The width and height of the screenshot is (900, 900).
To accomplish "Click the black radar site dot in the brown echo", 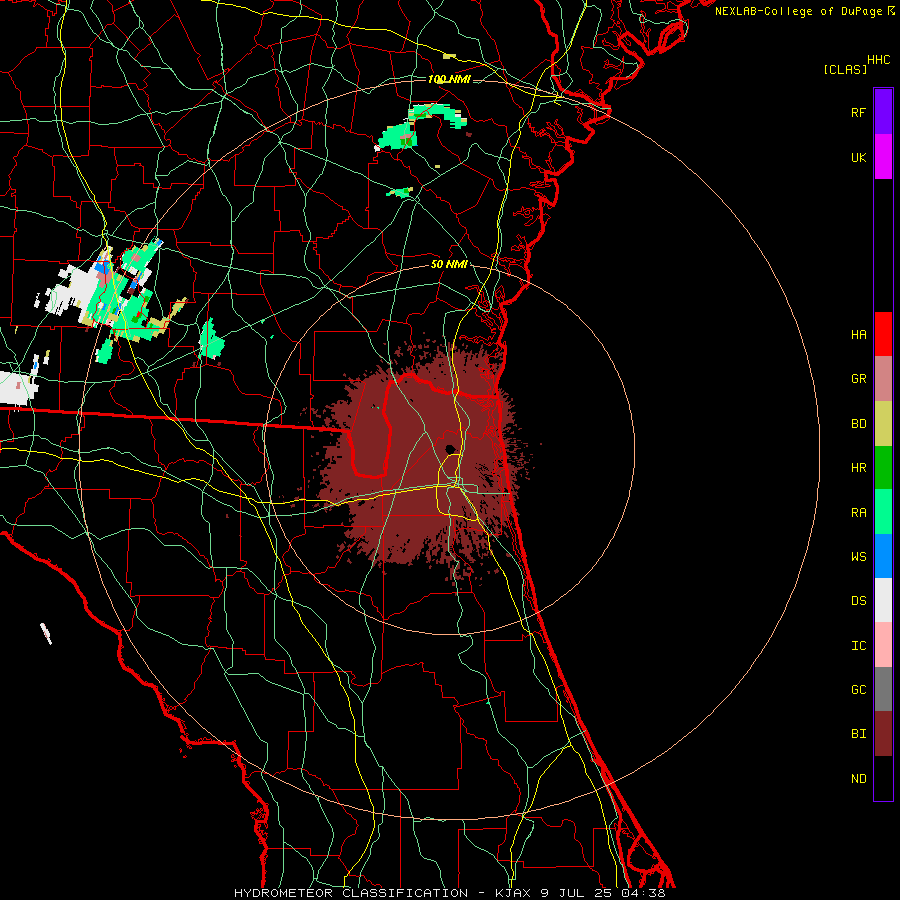I will [x=450, y=448].
